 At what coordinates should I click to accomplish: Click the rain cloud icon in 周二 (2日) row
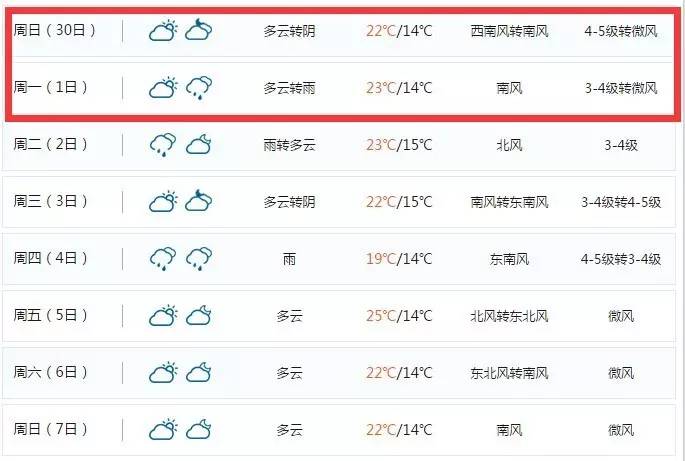pyautogui.click(x=163, y=145)
